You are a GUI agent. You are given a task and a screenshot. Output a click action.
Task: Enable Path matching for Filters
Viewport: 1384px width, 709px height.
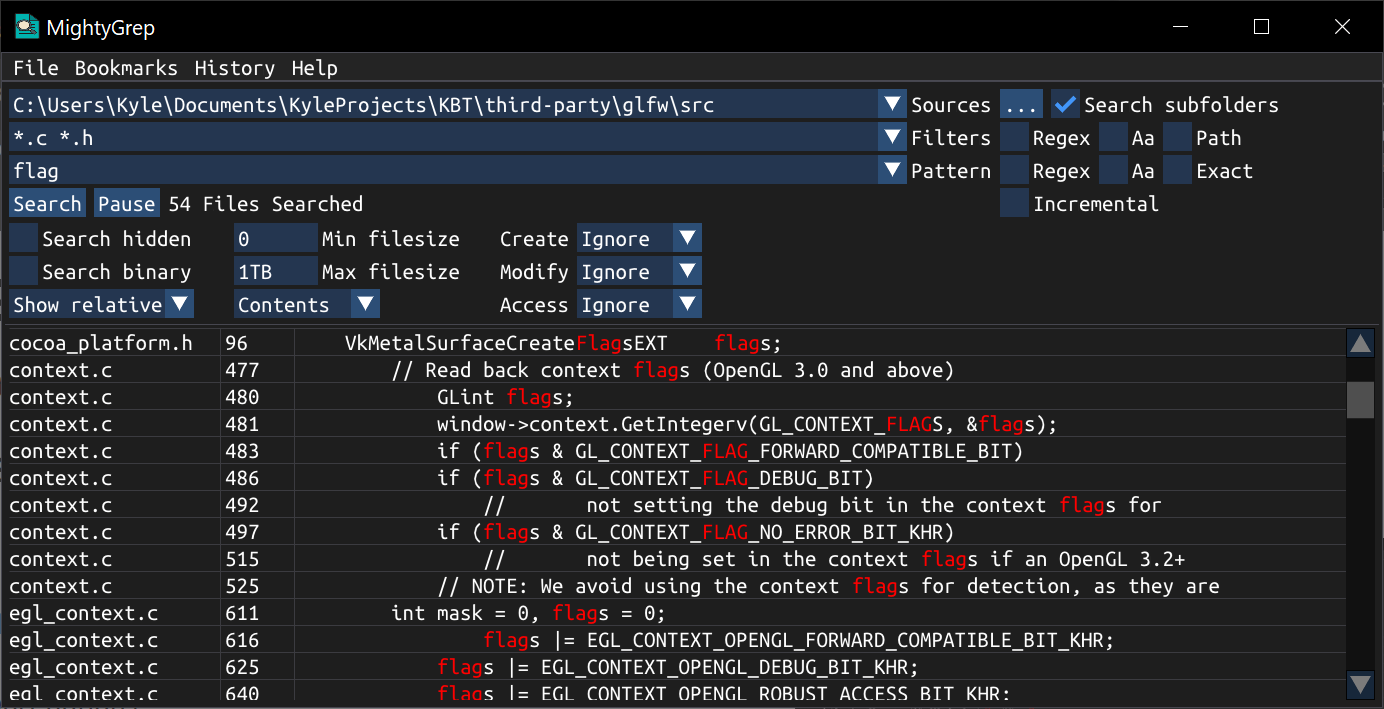coord(1176,136)
